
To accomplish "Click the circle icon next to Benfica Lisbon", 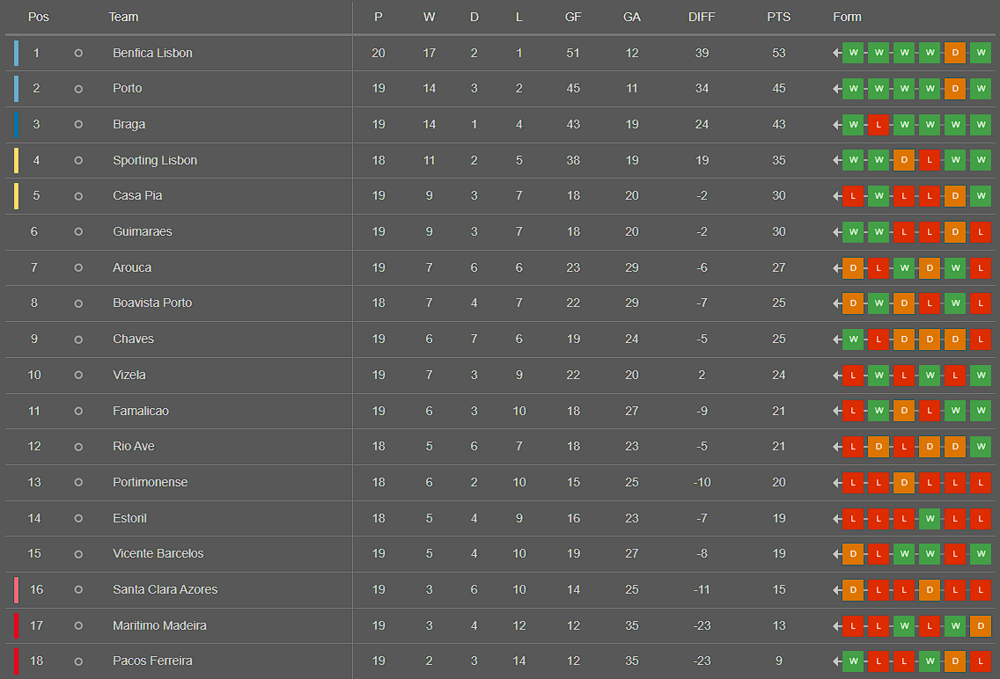I will pyautogui.click(x=78, y=53).
